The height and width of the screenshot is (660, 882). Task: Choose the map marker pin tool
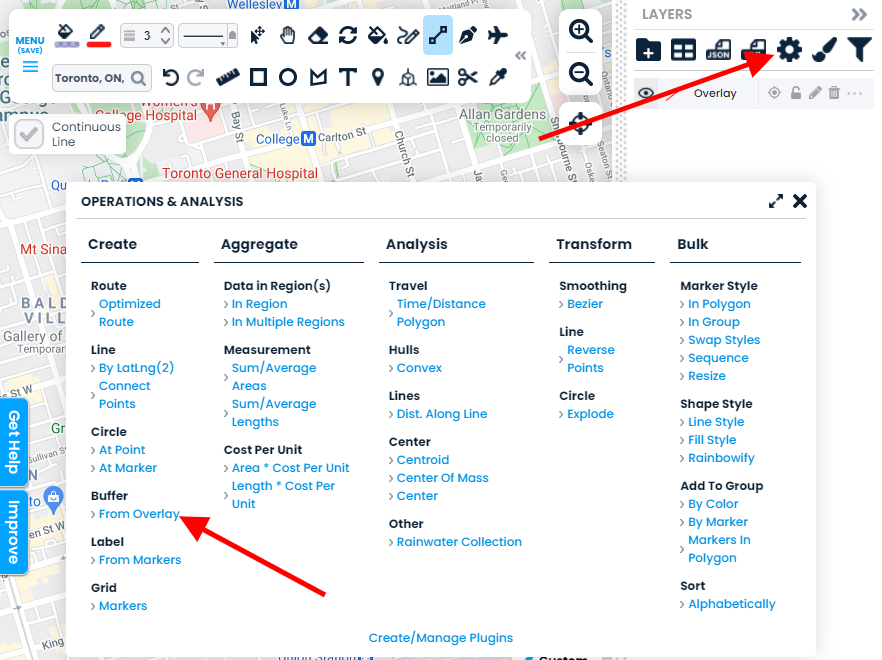(378, 77)
